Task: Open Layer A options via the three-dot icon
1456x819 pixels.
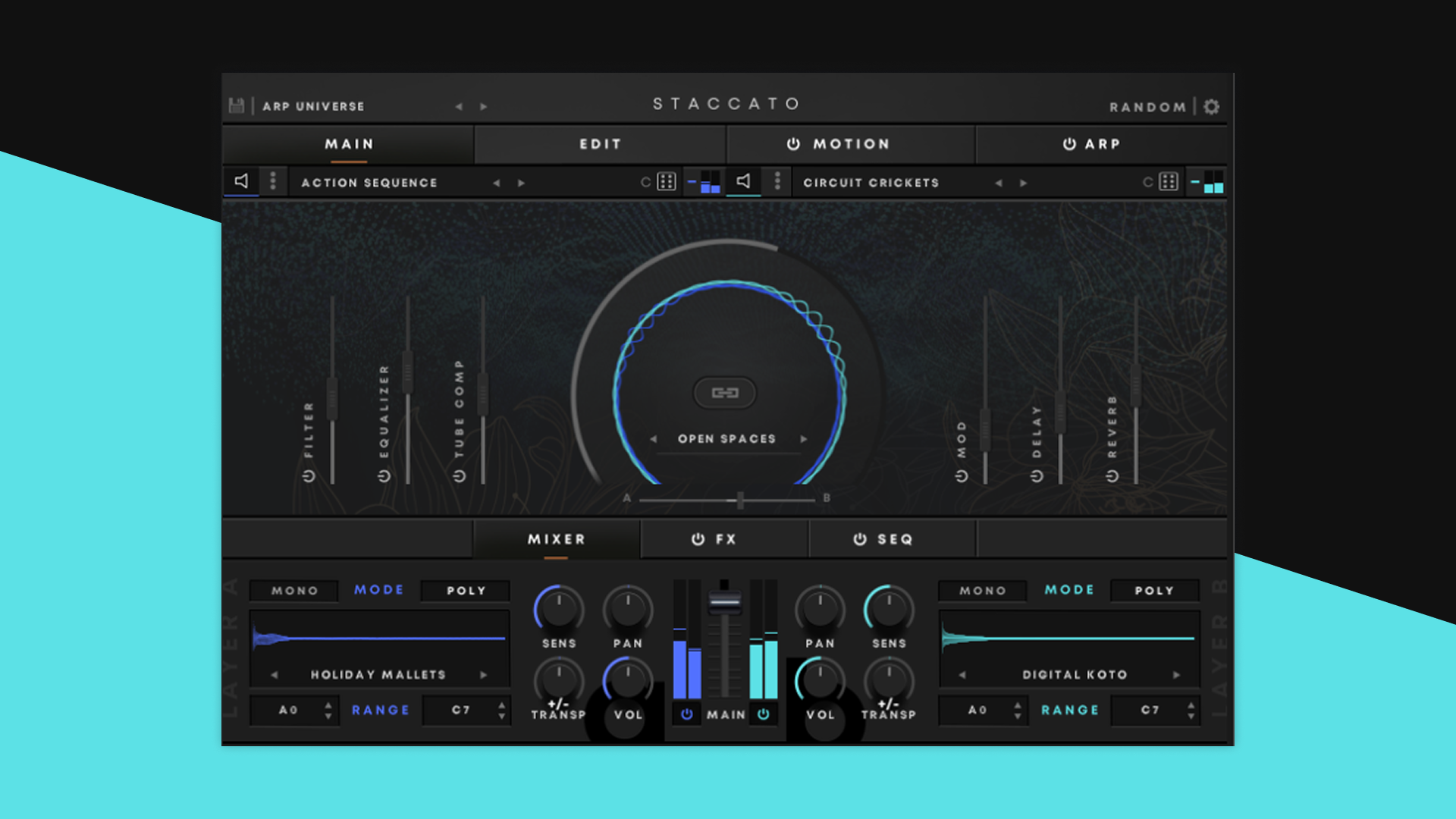Action: tap(273, 181)
